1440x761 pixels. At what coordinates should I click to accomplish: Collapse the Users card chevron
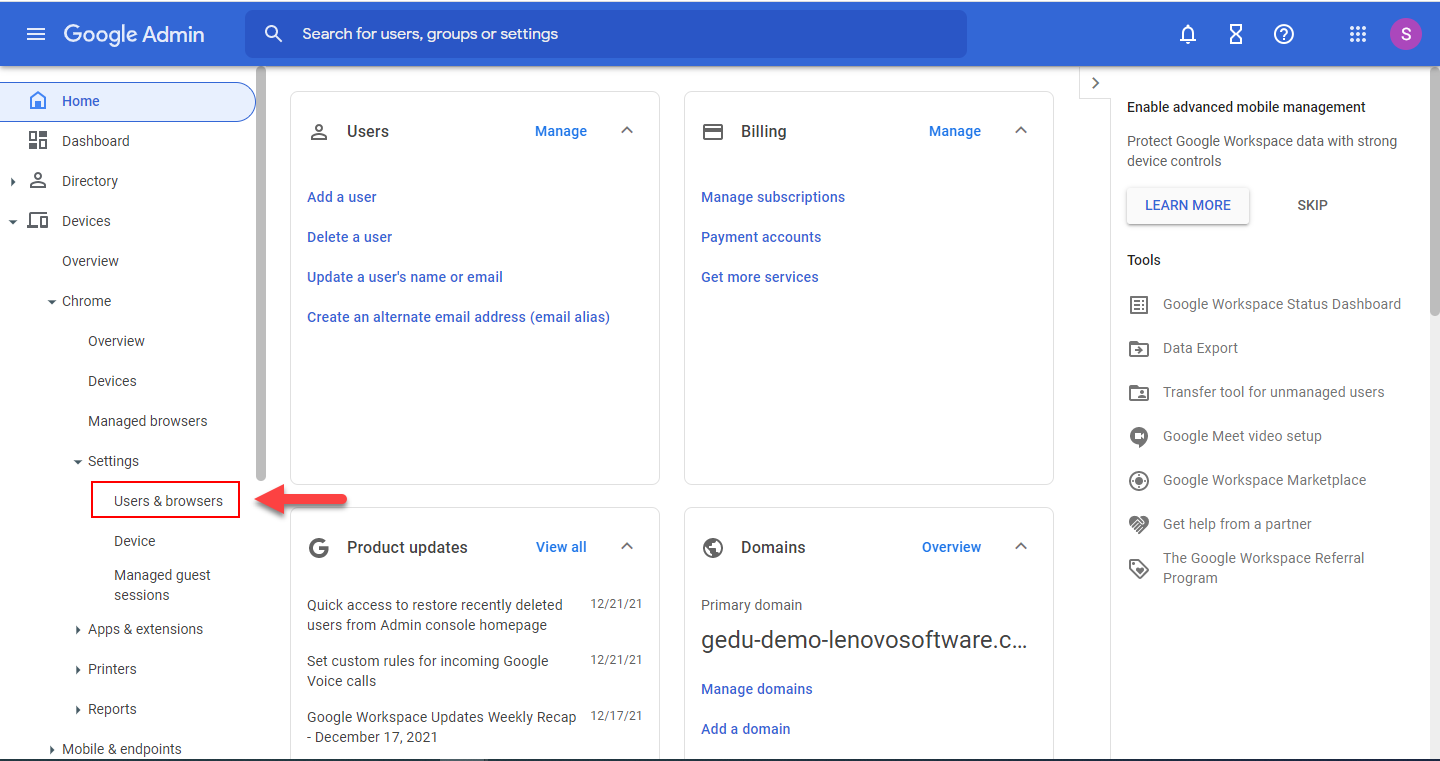(x=627, y=131)
